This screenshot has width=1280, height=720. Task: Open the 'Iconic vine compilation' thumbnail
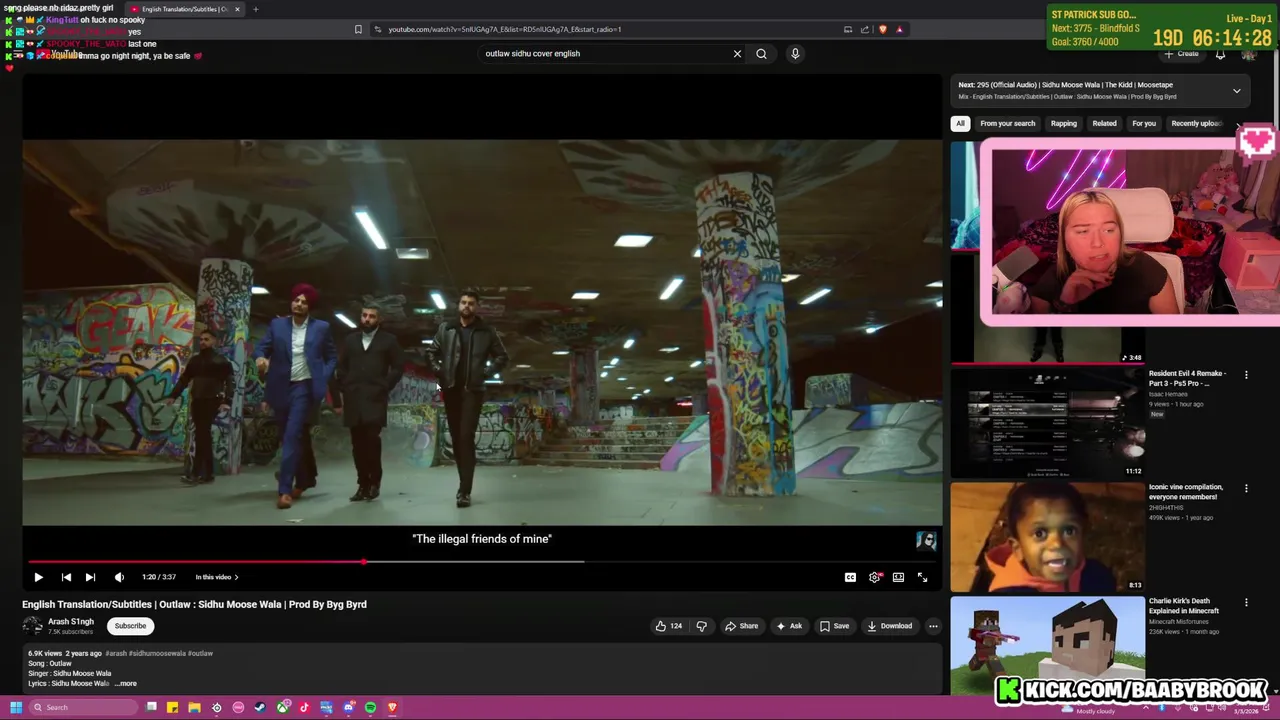tap(1047, 537)
